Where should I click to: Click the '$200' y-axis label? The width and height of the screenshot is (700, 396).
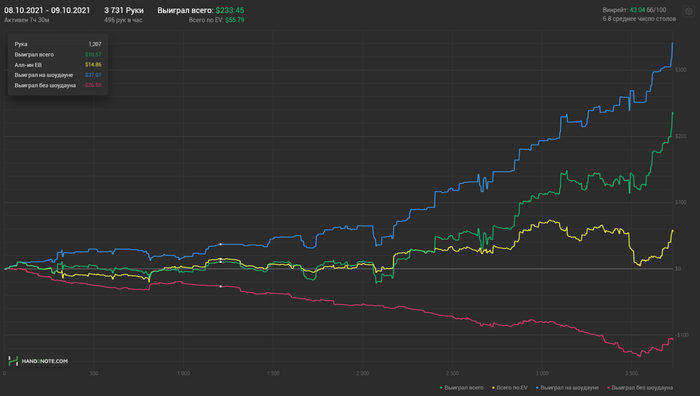(x=681, y=136)
